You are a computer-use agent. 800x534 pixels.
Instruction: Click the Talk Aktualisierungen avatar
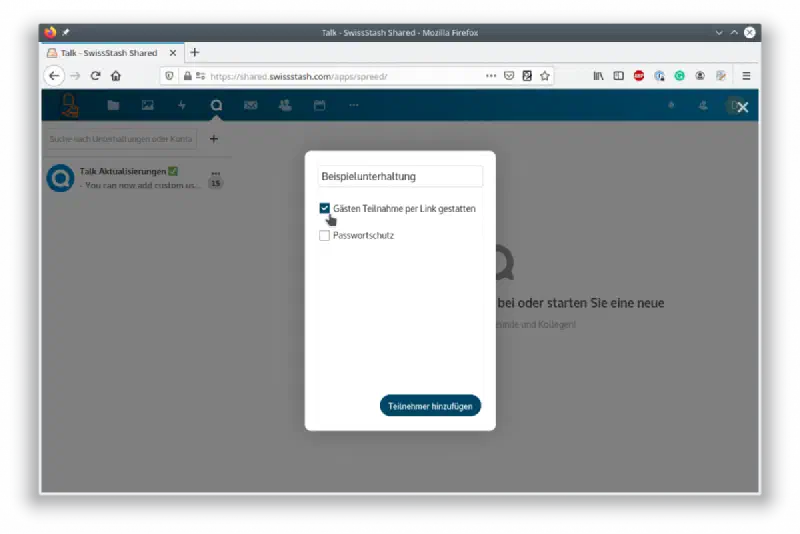coord(60,178)
